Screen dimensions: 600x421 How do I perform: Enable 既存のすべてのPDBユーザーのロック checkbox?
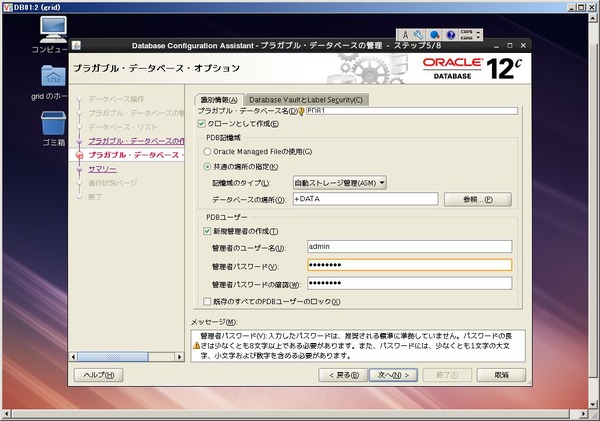[x=207, y=302]
